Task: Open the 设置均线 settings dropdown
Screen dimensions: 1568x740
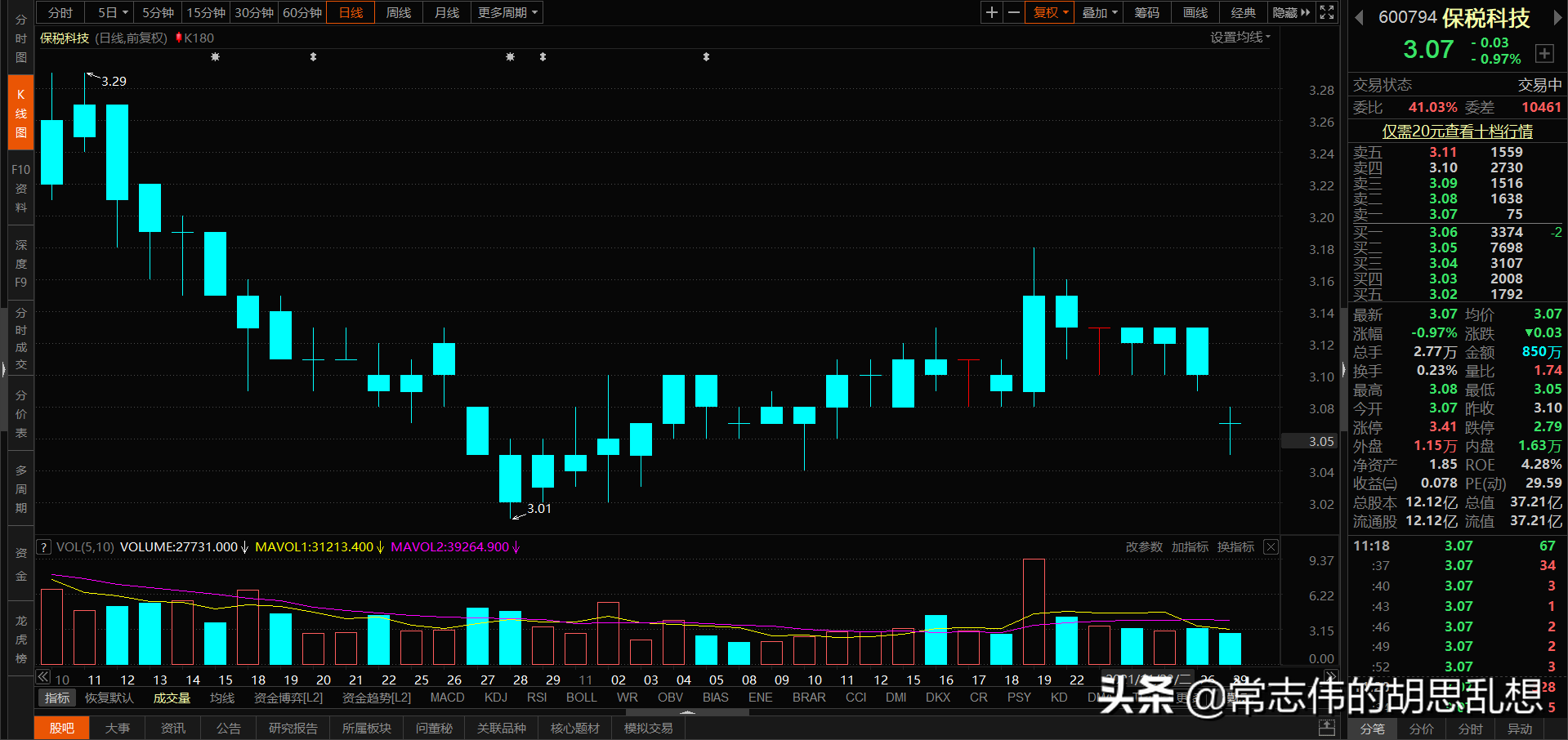Action: point(1240,38)
